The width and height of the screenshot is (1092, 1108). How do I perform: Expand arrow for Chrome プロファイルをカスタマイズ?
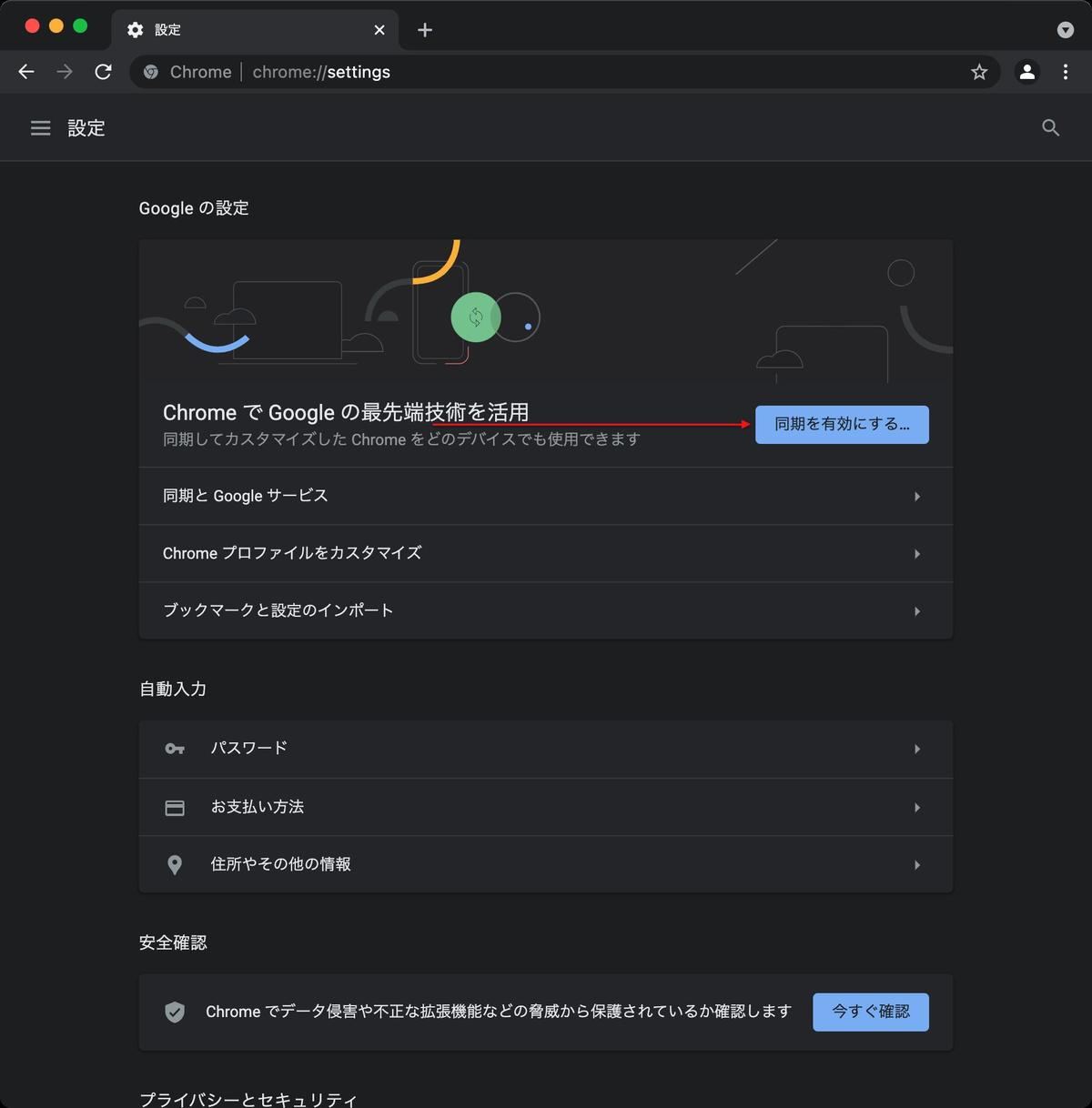(x=917, y=554)
